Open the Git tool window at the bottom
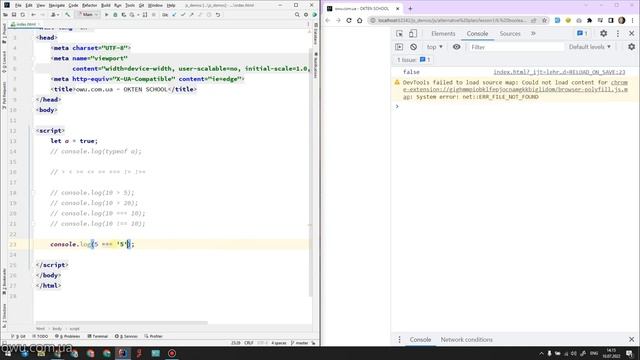640x360 pixels. 18,336
